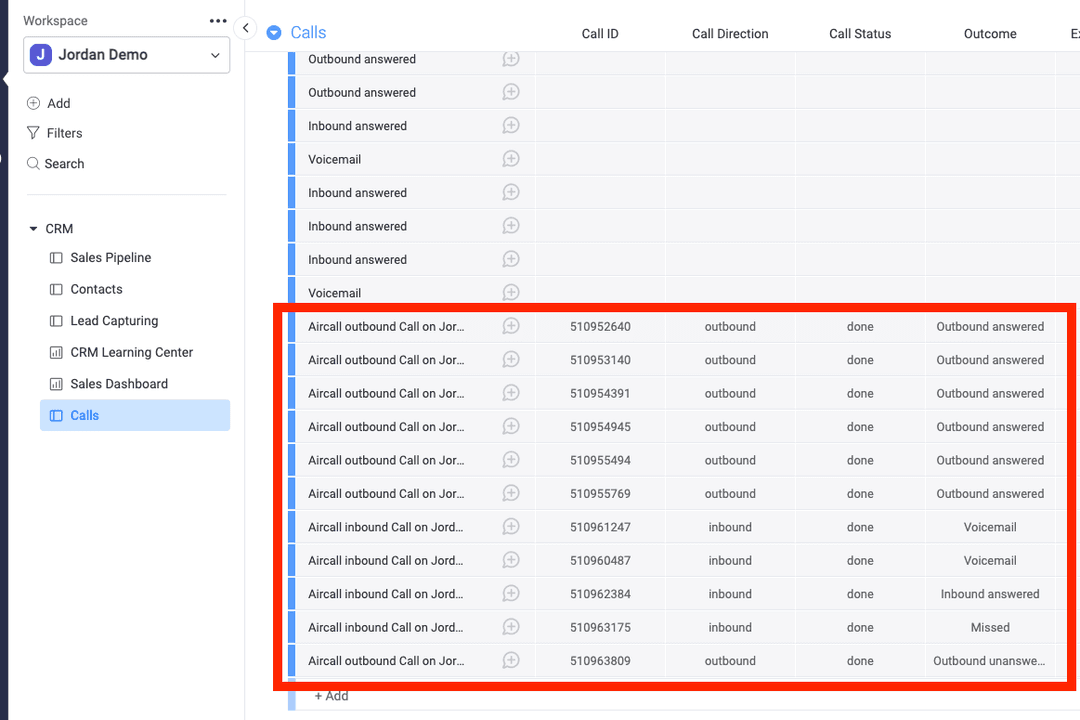Click the Add plus icon in sidebar
Viewport: 1080px width, 720px height.
pyautogui.click(x=33, y=103)
